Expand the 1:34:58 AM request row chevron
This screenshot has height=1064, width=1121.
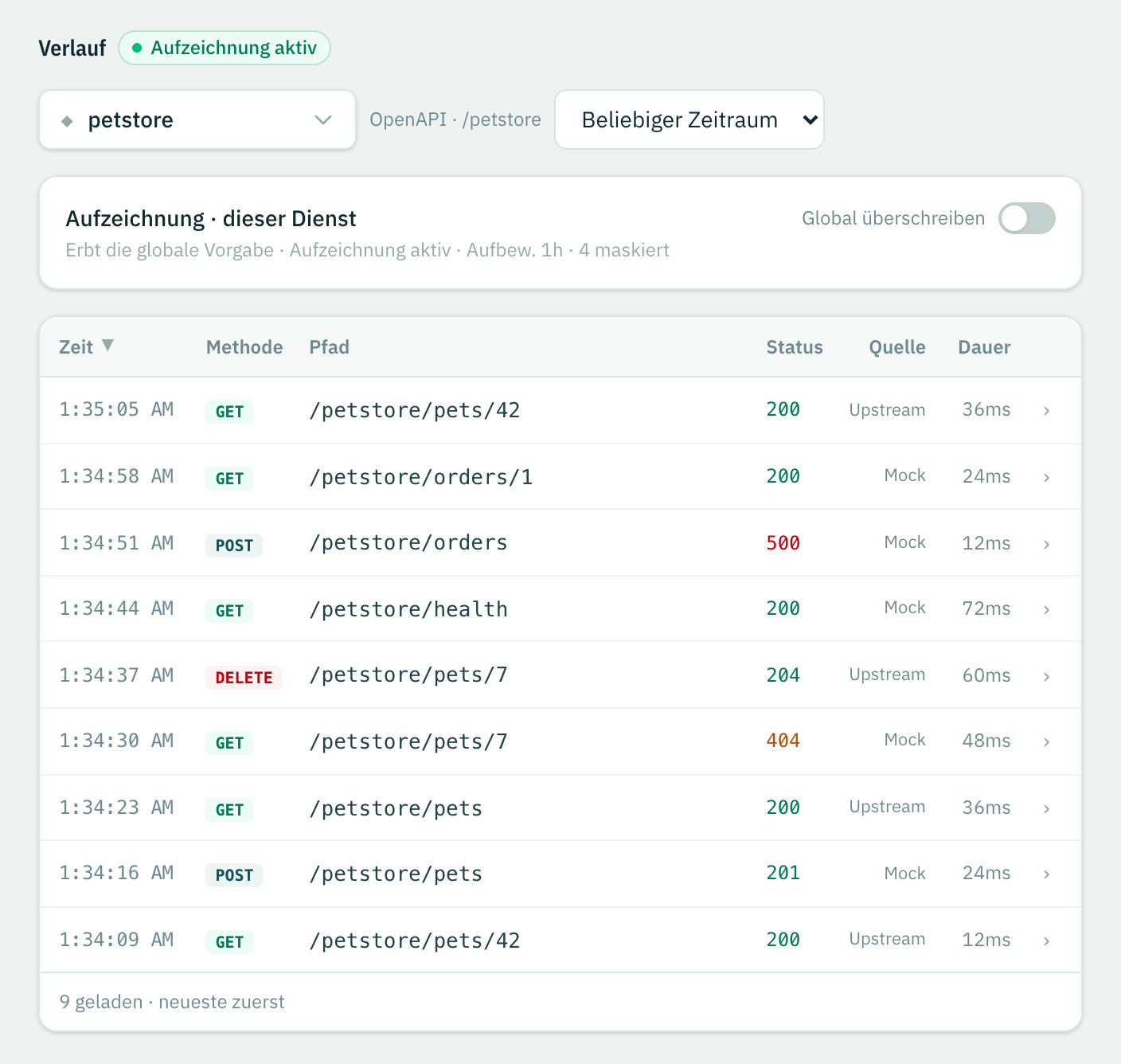point(1046,478)
